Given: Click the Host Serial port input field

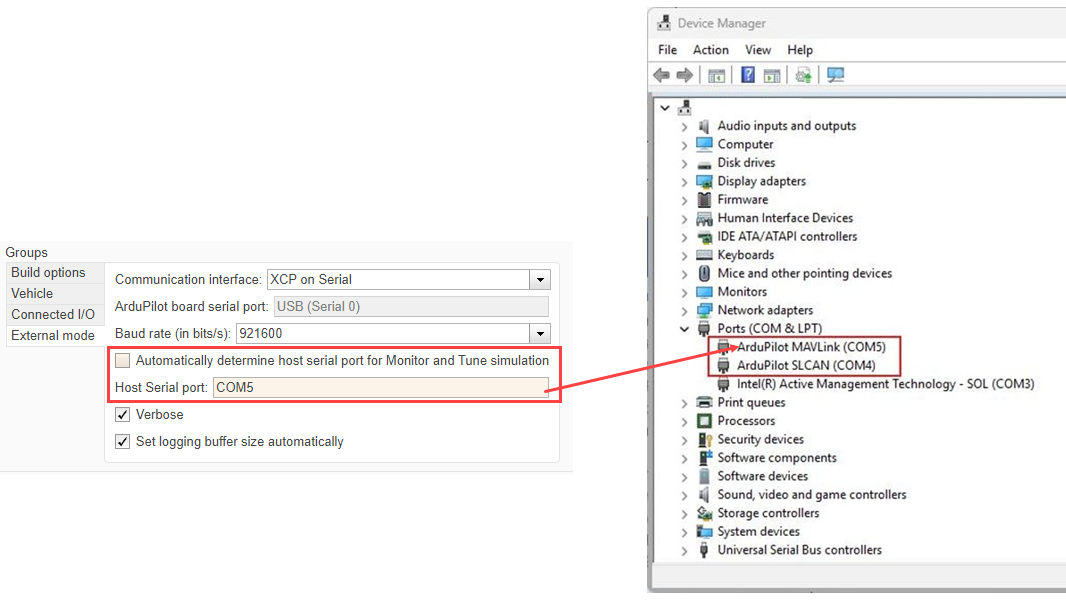Looking at the screenshot, I should 380,387.
